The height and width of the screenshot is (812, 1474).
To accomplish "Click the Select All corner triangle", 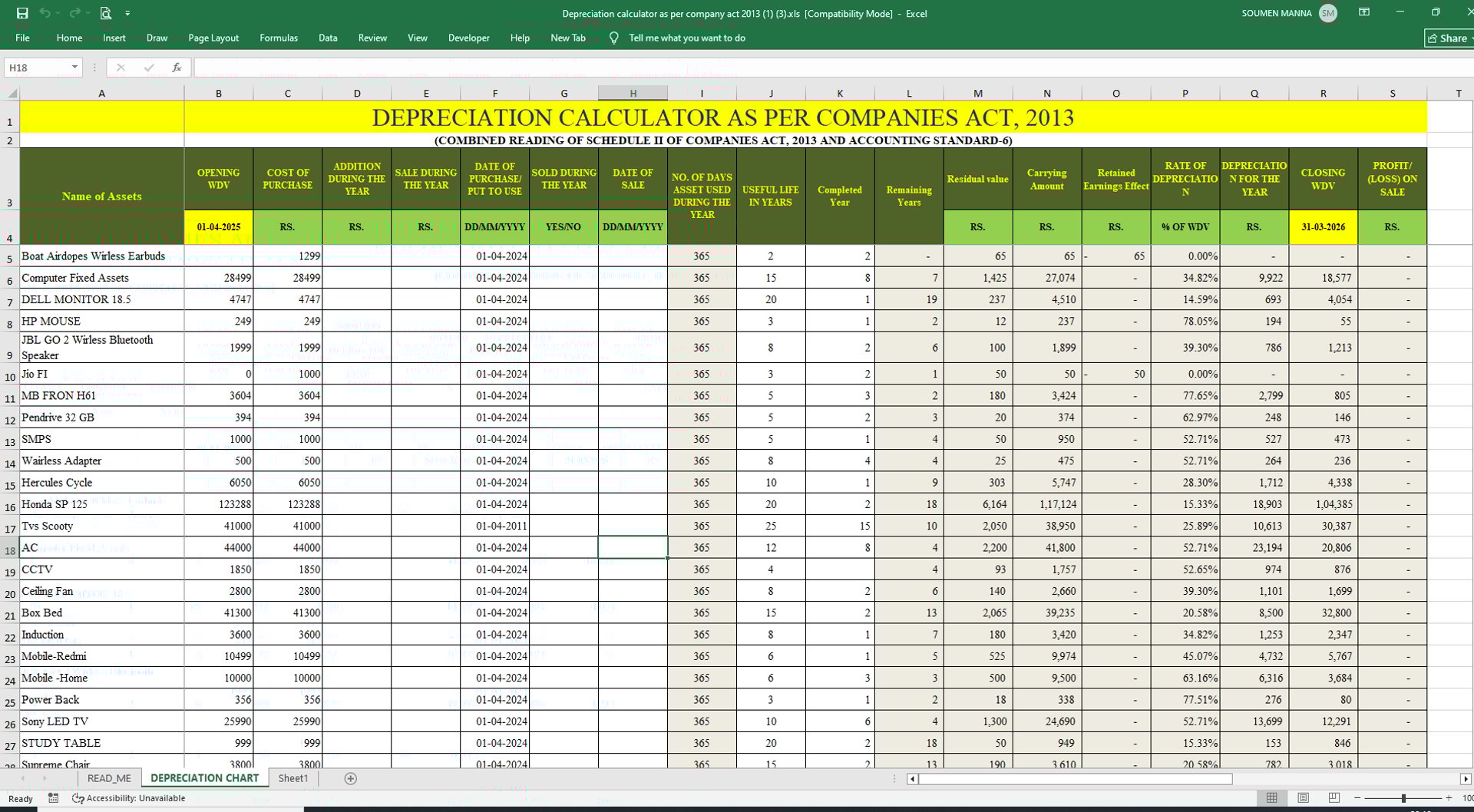I will coord(12,94).
